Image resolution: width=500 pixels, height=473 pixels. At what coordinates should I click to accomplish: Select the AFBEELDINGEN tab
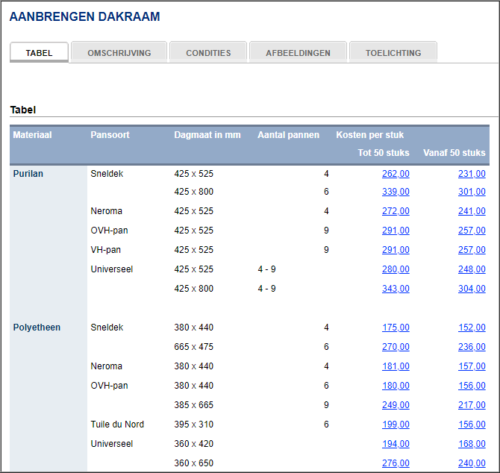(298, 53)
